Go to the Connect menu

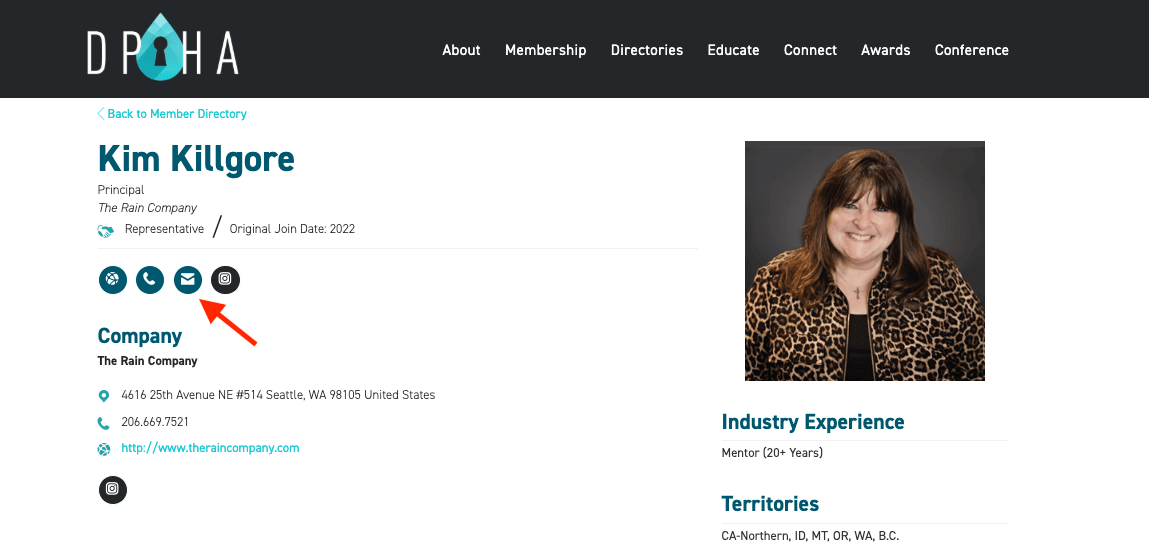coord(810,50)
